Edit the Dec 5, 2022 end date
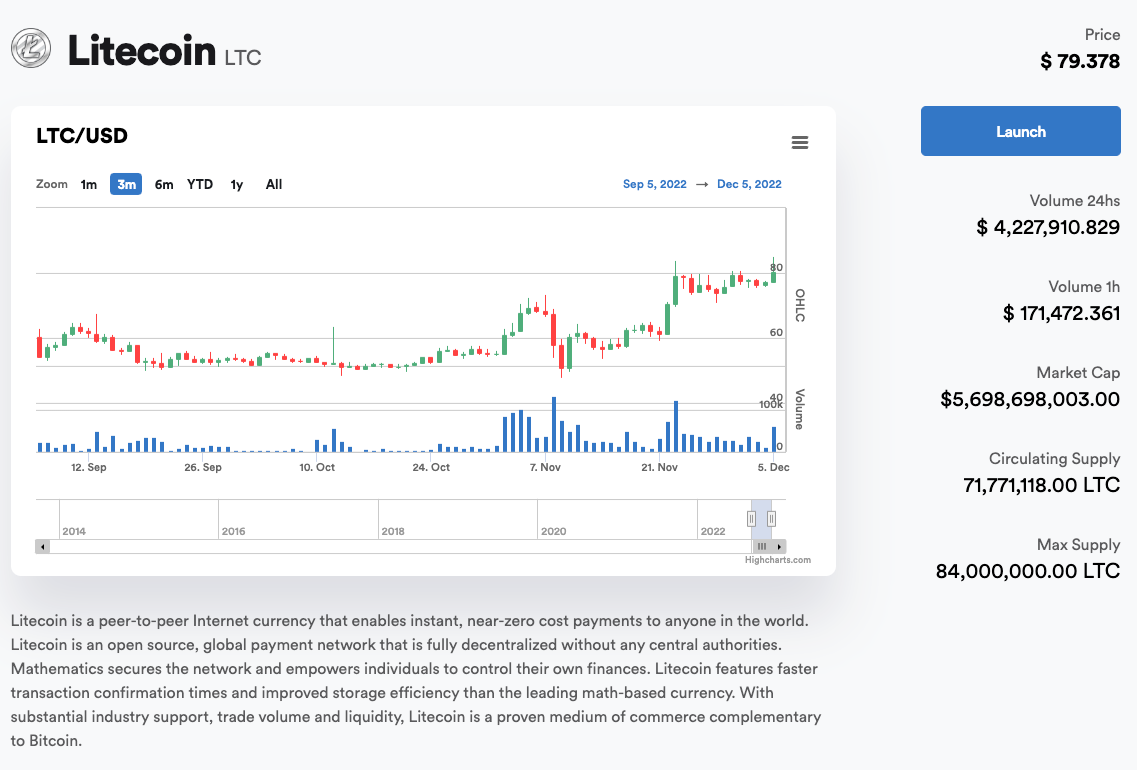Screen dimensions: 1137x770 tap(749, 184)
